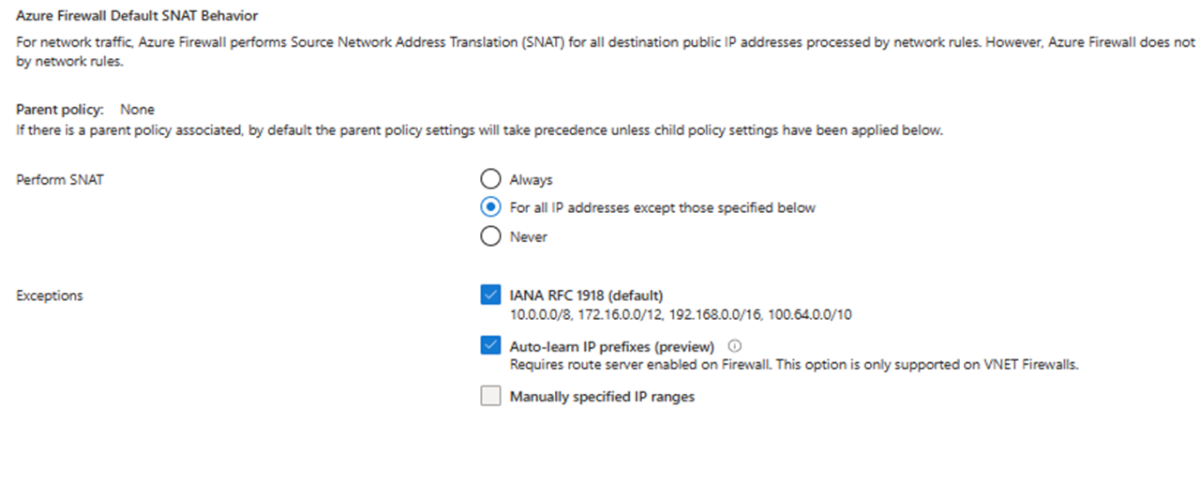This screenshot has height=485, width=1200.
Task: Select radio for all IP addresses except specified
Action: (490, 208)
